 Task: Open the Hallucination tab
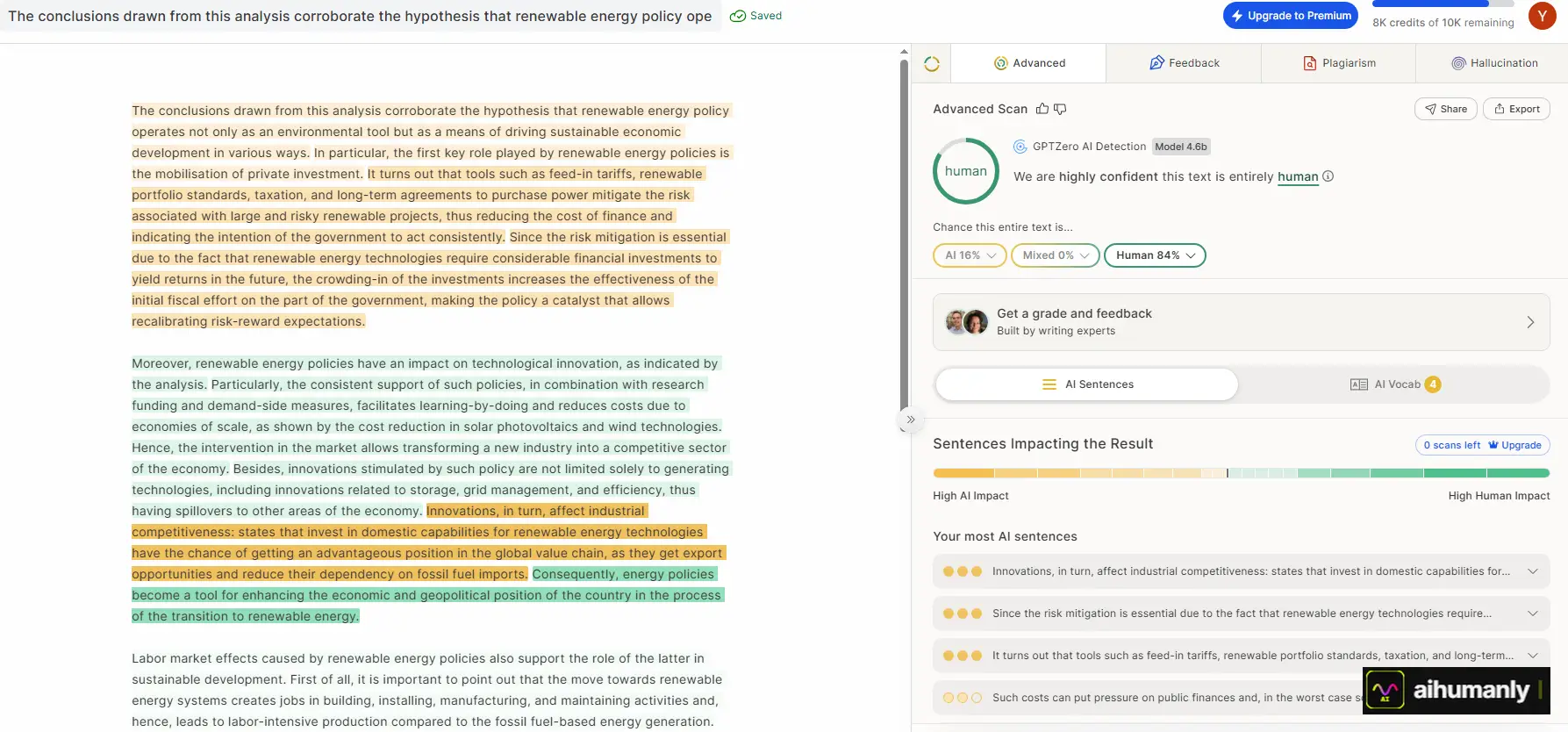point(1493,63)
